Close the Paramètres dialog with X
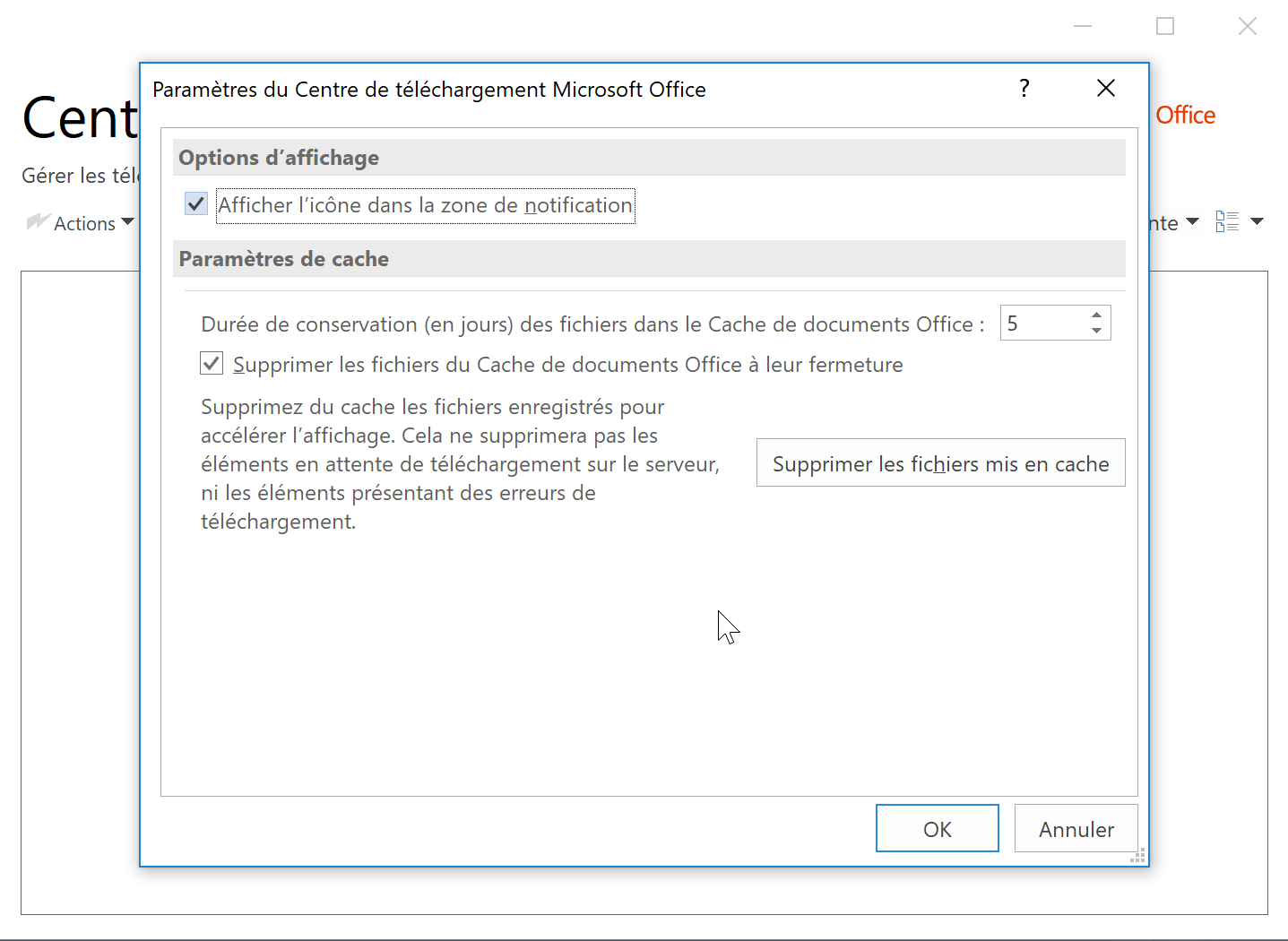This screenshot has height=941, width=1288. click(1106, 88)
